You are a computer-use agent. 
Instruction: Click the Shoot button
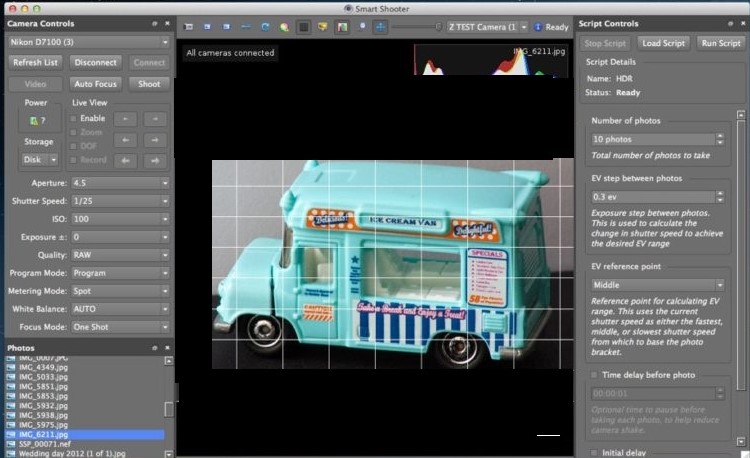(x=149, y=84)
